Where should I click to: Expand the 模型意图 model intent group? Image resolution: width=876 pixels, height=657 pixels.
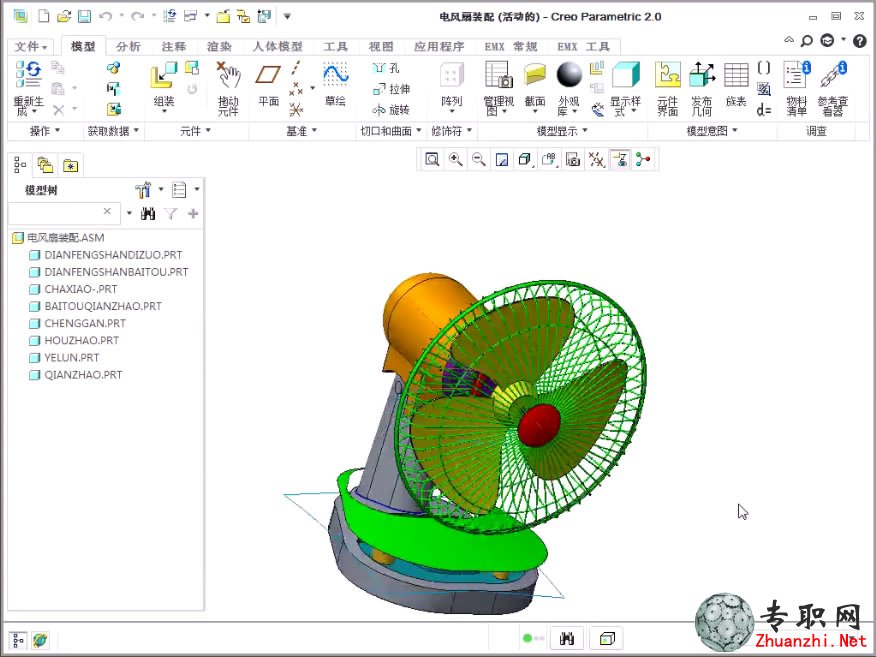tap(712, 131)
